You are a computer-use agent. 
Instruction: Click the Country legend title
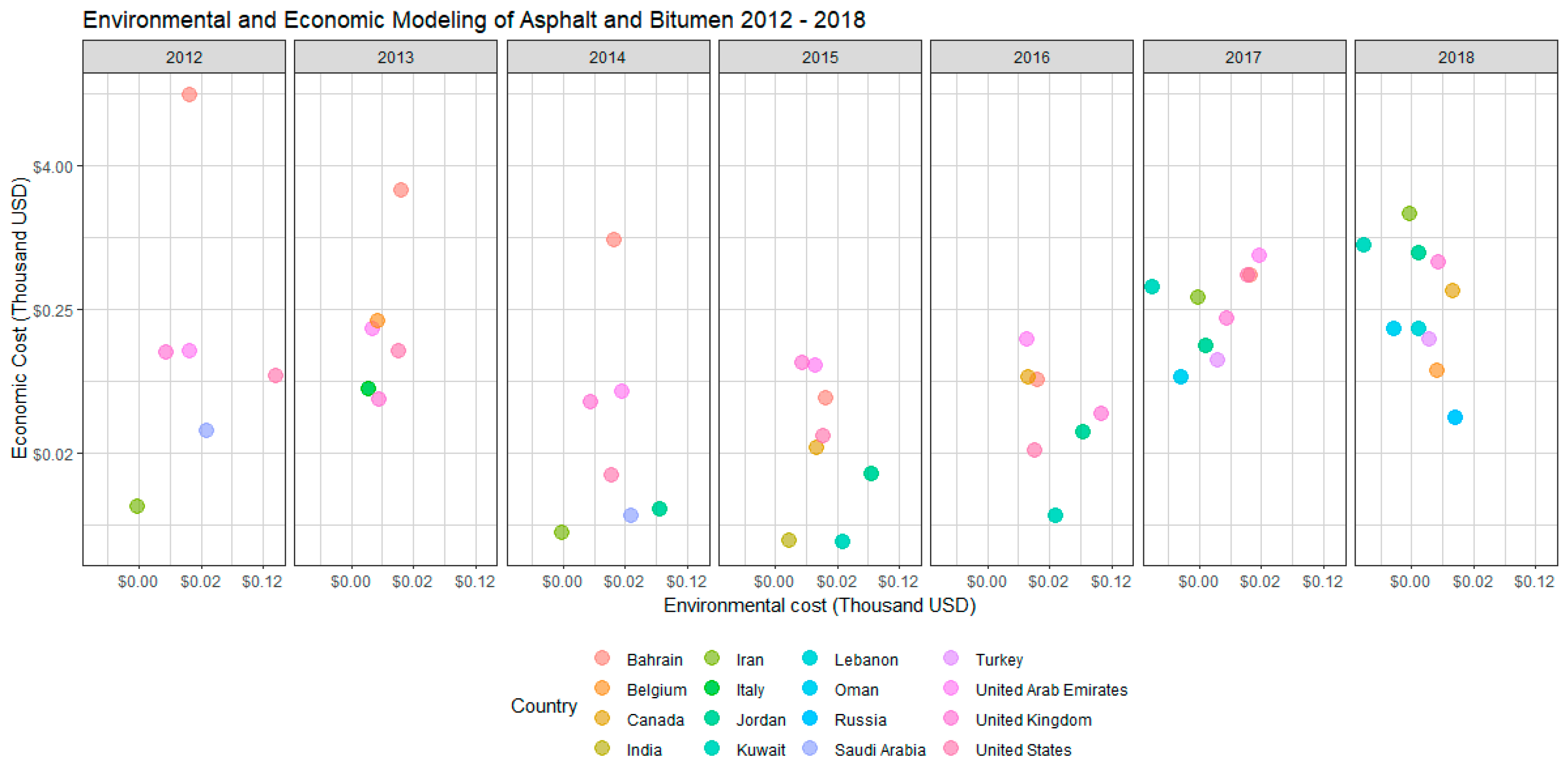click(x=544, y=705)
